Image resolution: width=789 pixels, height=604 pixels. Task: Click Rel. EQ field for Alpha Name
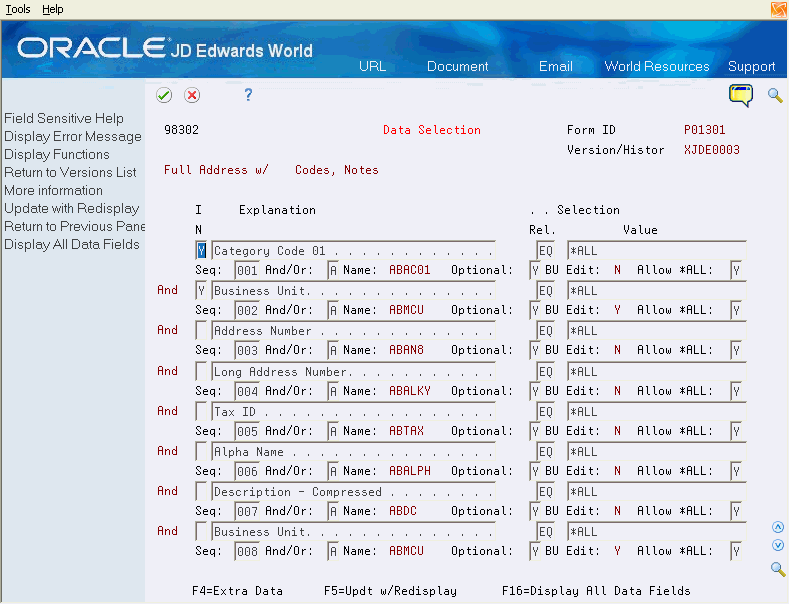pos(545,451)
